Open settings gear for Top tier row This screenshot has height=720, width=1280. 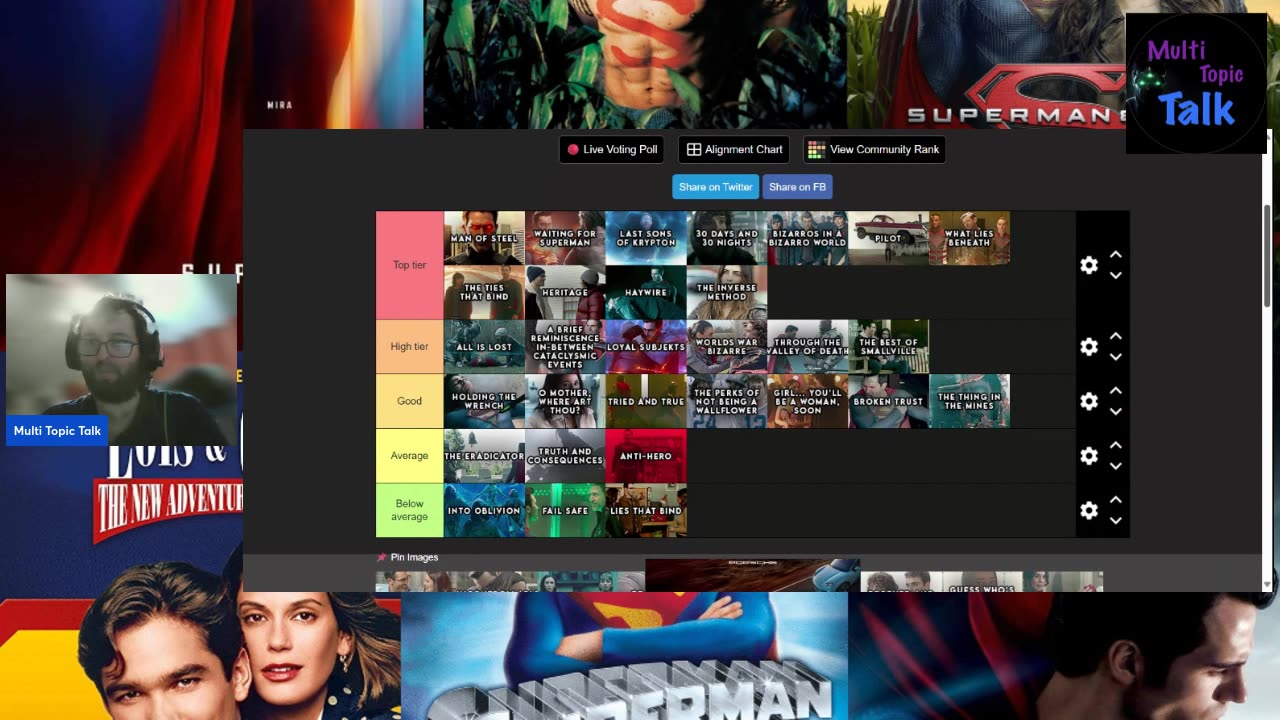click(x=1089, y=265)
